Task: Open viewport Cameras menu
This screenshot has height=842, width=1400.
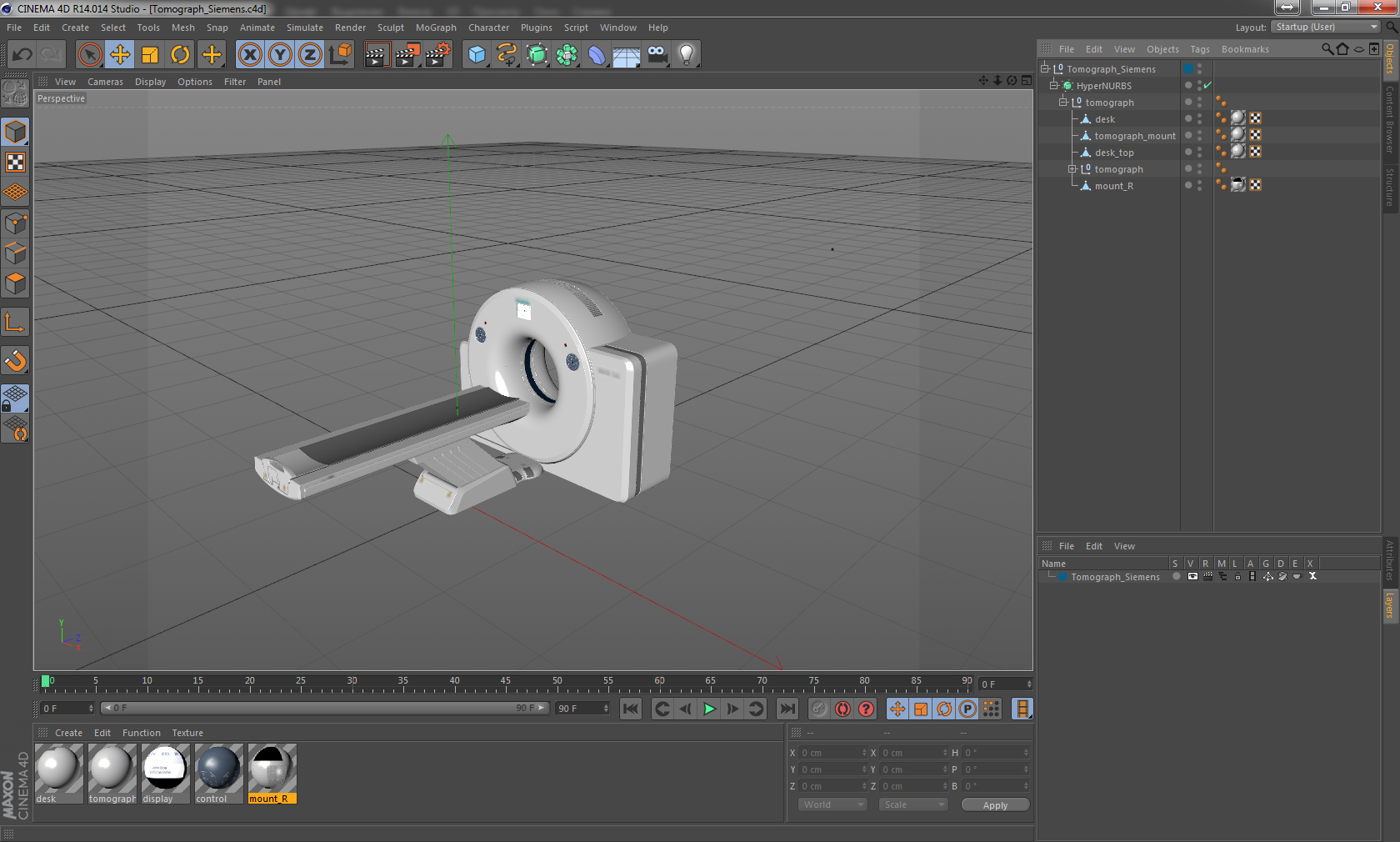Action: point(105,82)
